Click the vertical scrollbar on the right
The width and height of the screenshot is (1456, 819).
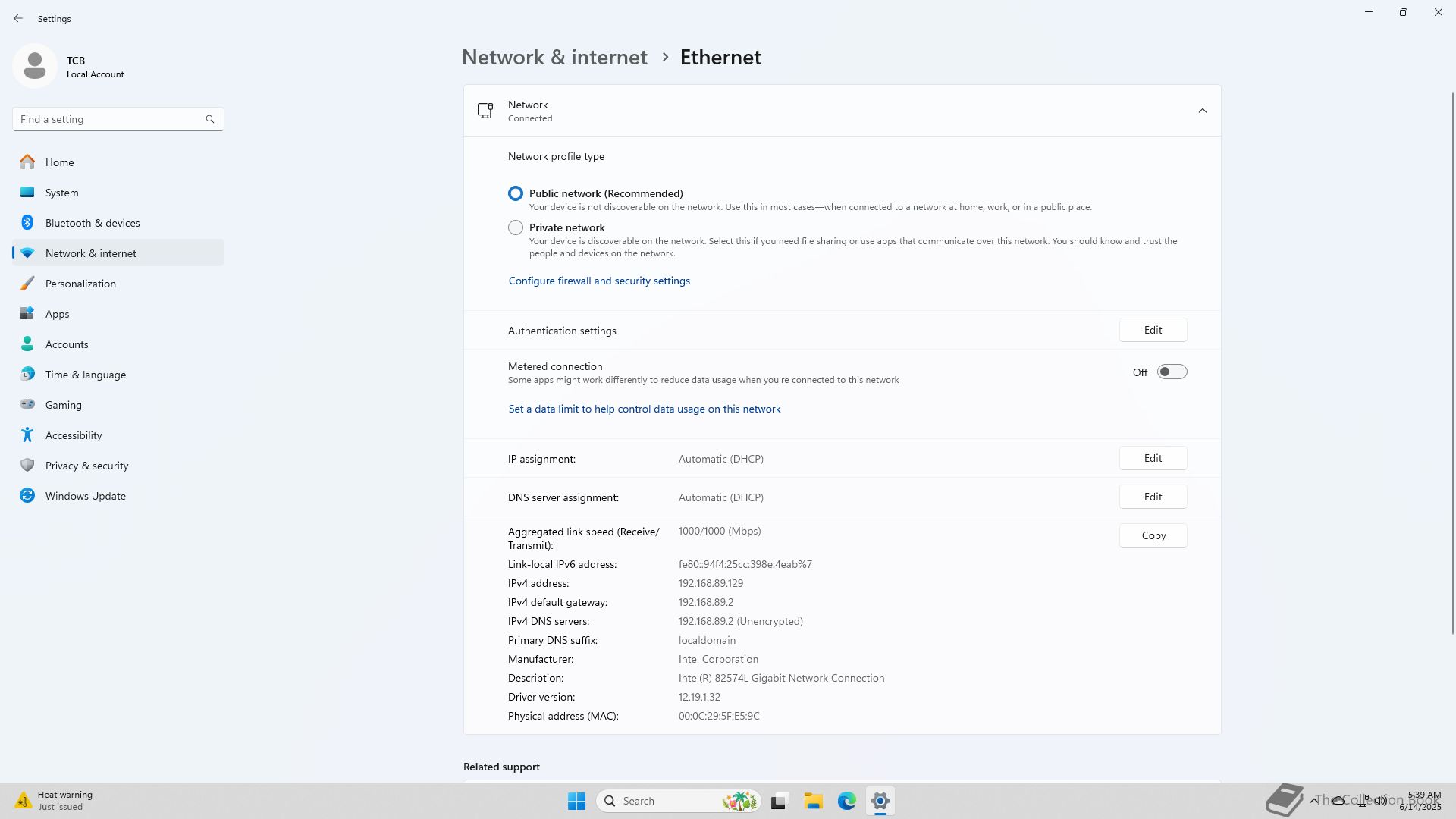(1452, 364)
